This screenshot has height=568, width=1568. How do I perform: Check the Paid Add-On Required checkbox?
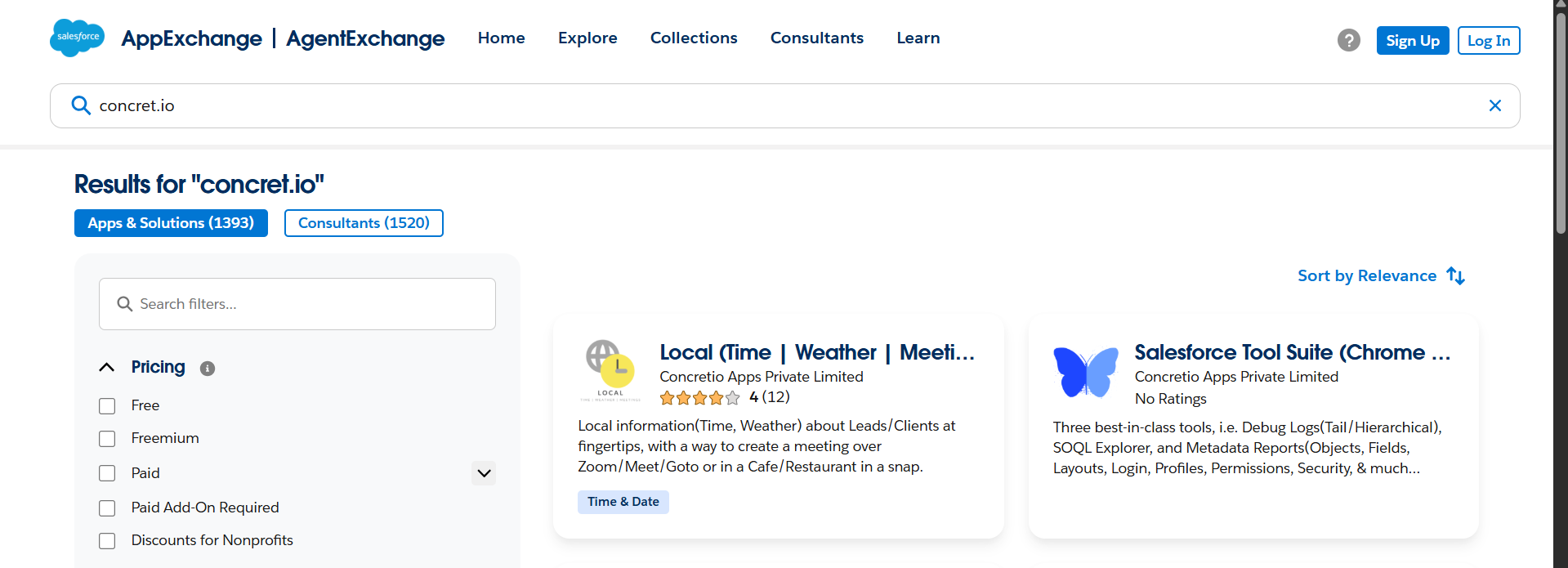pyautogui.click(x=107, y=508)
